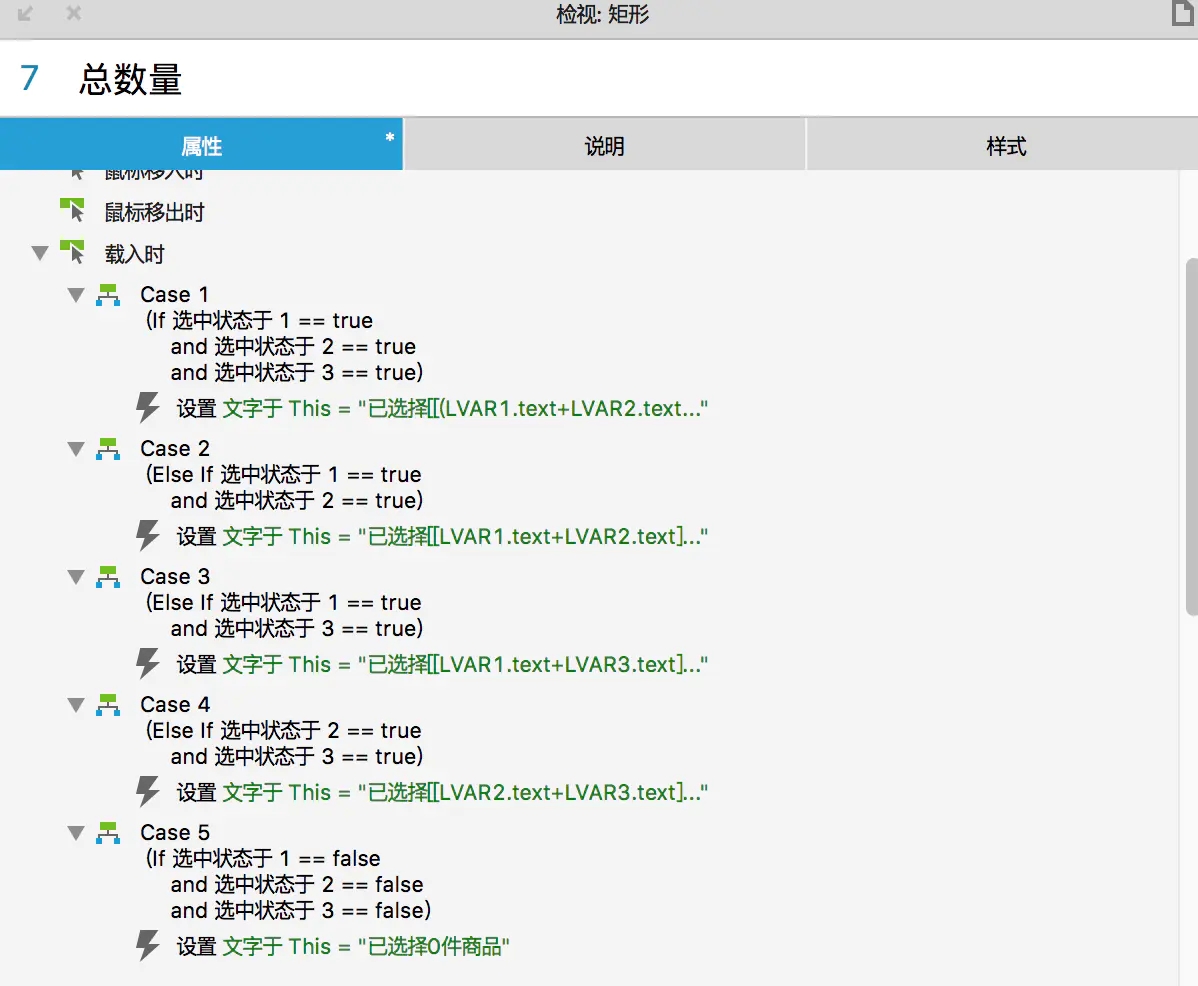Collapse the 载入时 event tree
This screenshot has height=986, width=1198.
[40, 253]
